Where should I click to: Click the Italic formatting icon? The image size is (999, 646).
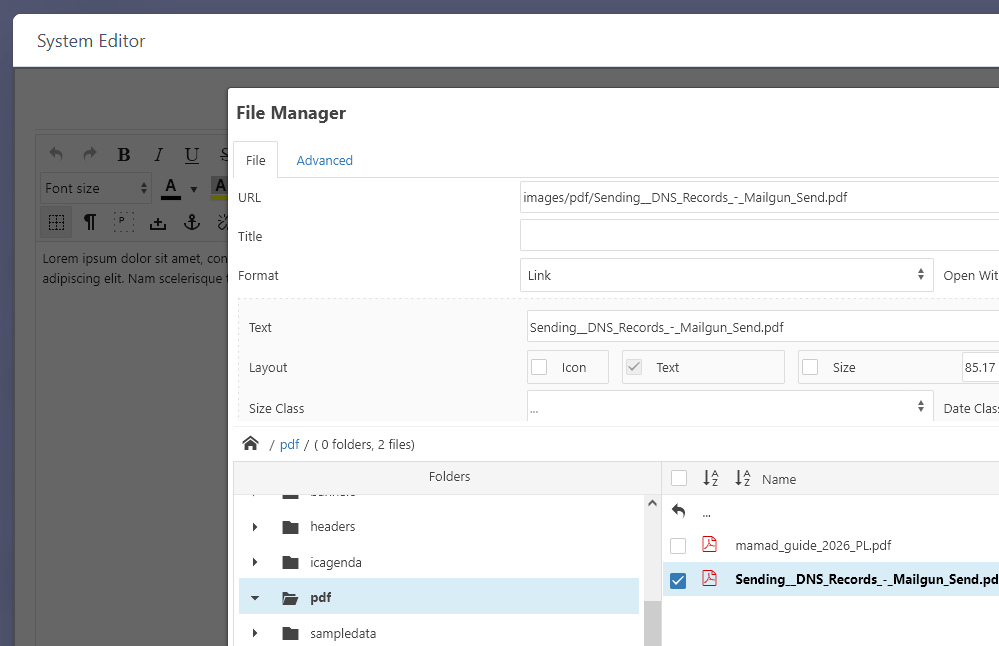[158, 154]
